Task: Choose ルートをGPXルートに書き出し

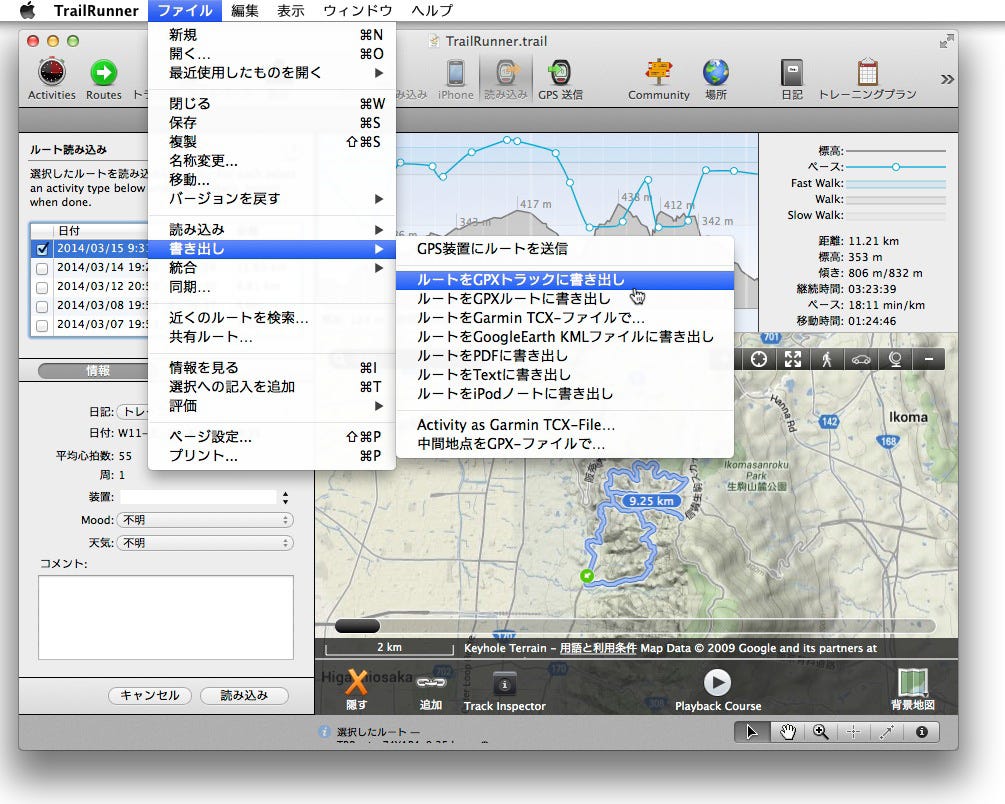Action: 565,299
